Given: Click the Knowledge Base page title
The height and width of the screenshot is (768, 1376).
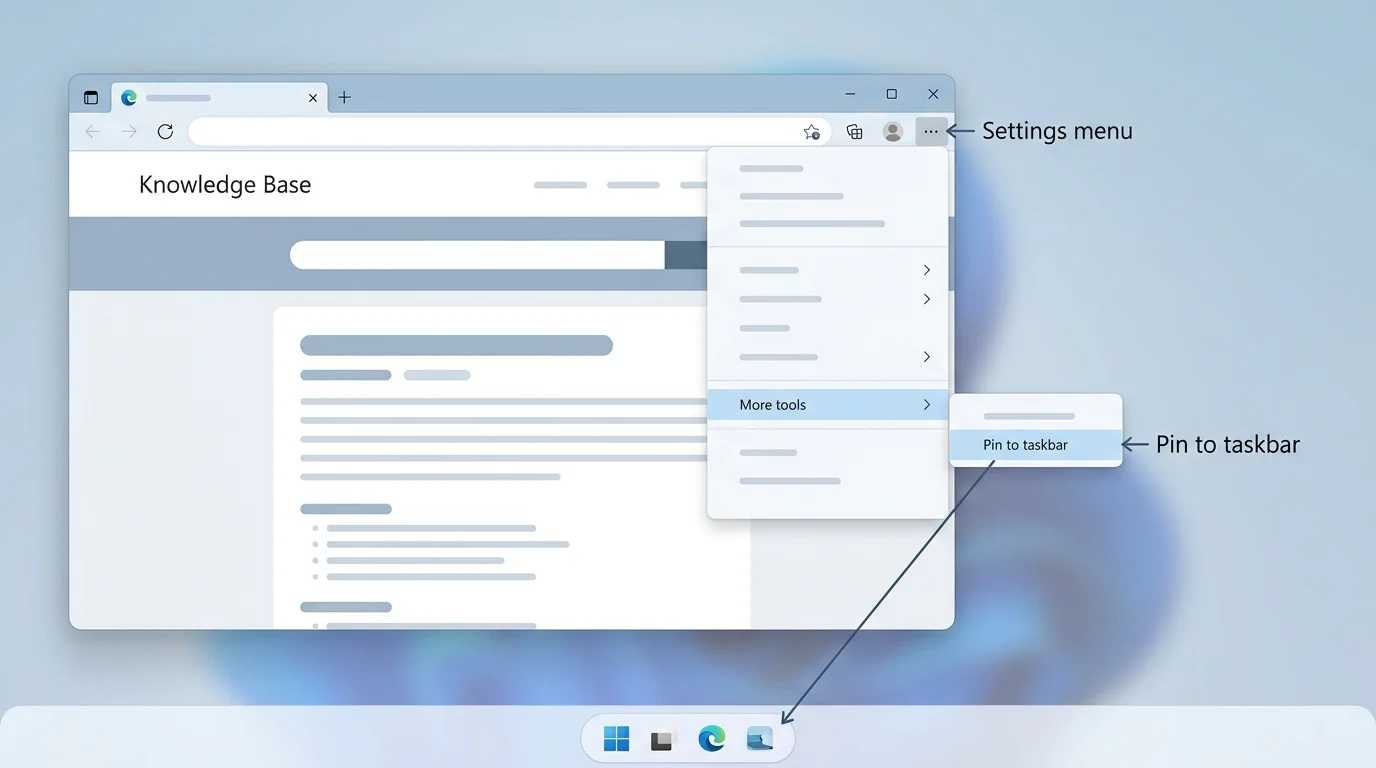Looking at the screenshot, I should point(225,184).
